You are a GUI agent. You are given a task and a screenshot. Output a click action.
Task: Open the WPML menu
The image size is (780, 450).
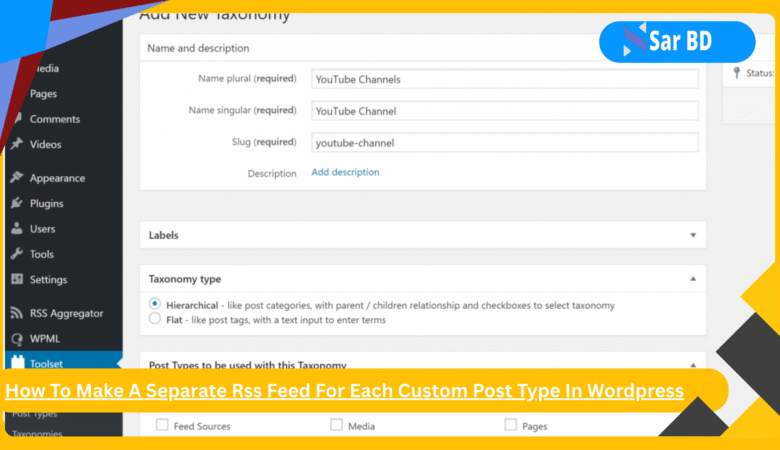(x=45, y=339)
